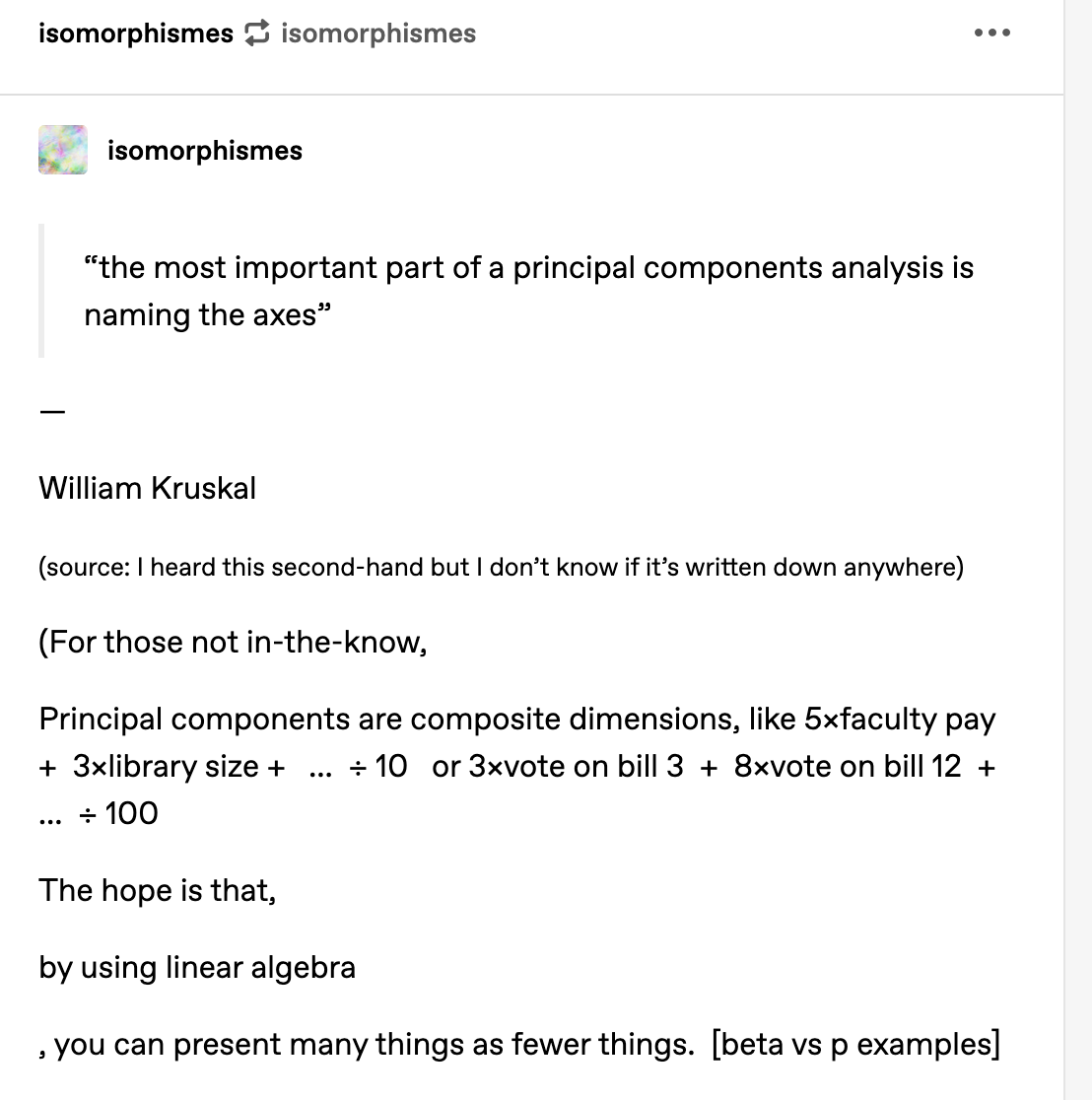Click the gray sidebar strip right of the post

tap(1077, 550)
